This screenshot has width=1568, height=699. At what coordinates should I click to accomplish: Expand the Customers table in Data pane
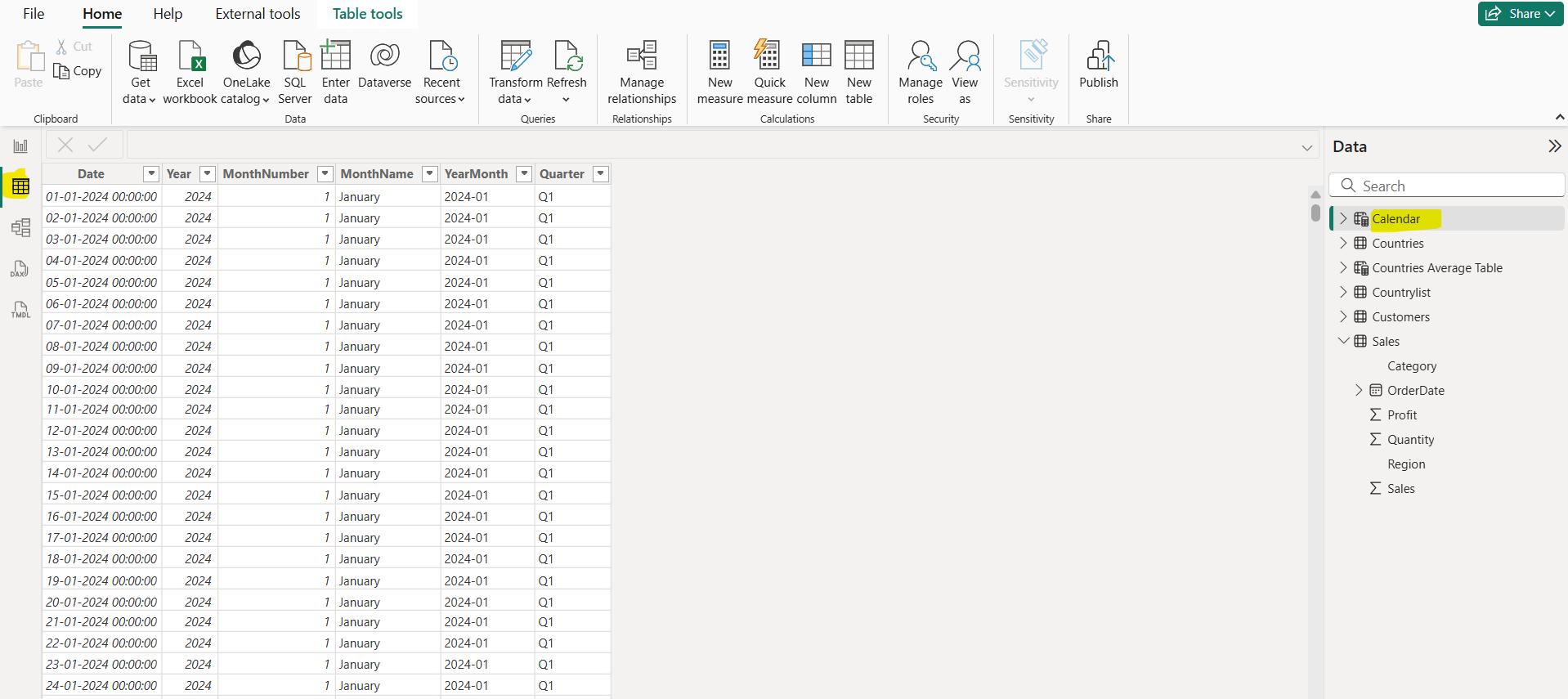pyautogui.click(x=1343, y=316)
